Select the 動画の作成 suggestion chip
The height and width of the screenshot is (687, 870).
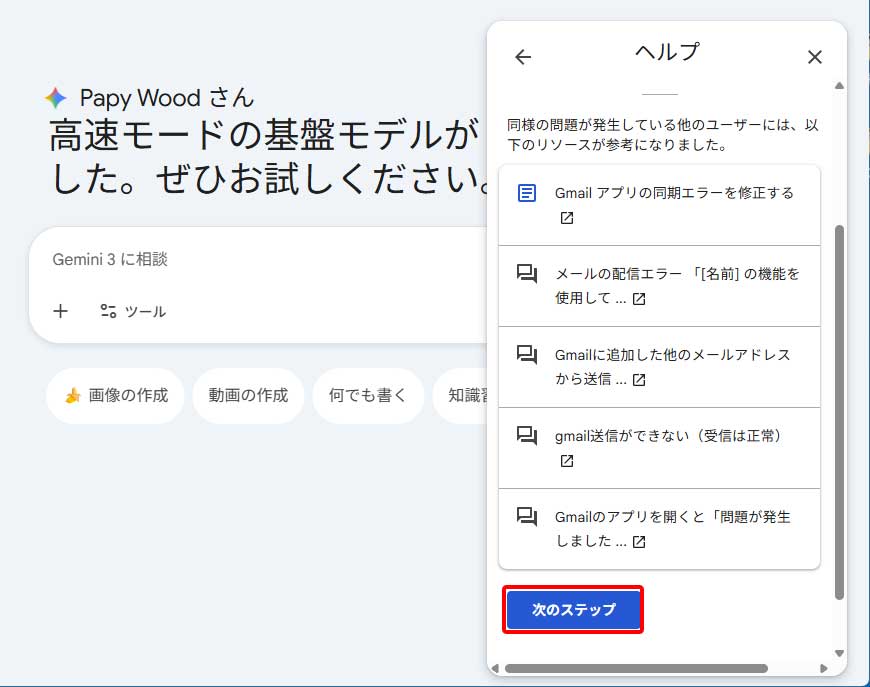pos(248,396)
